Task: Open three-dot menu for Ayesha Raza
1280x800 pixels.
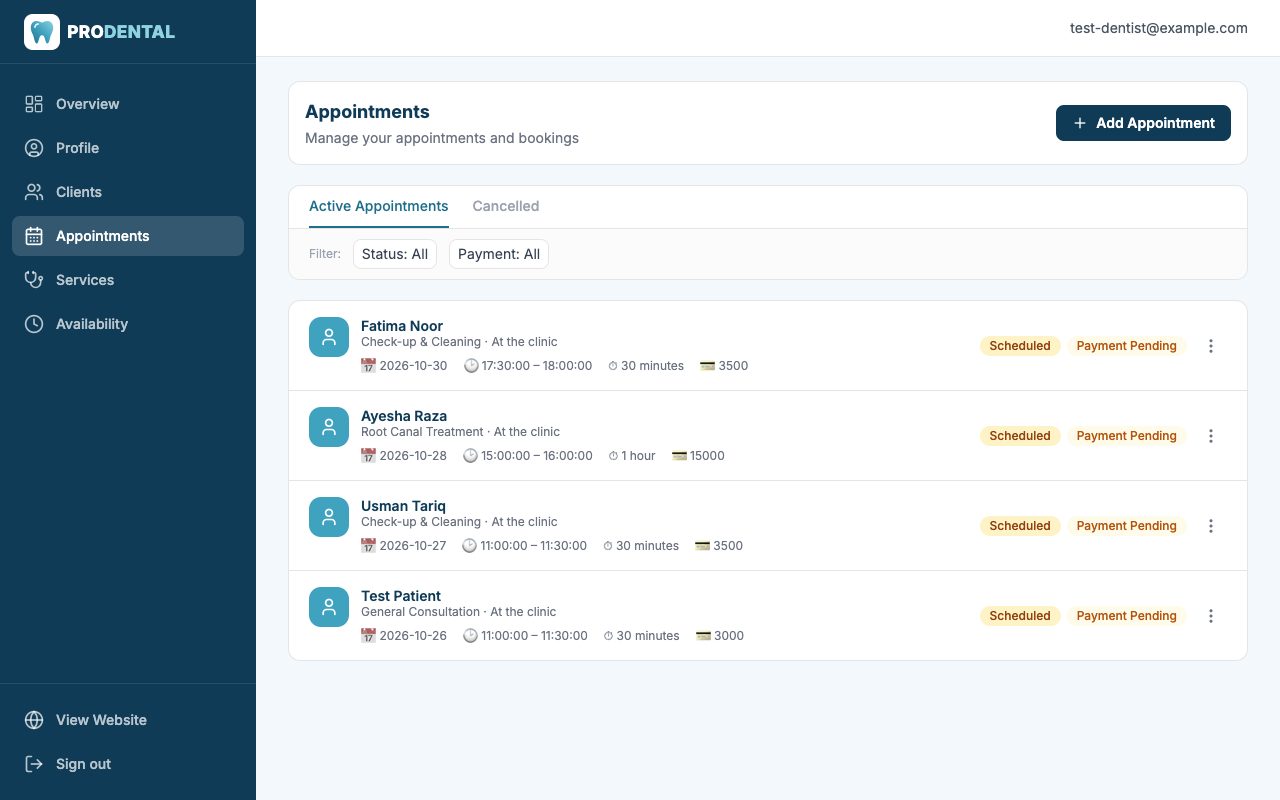Action: (1211, 436)
